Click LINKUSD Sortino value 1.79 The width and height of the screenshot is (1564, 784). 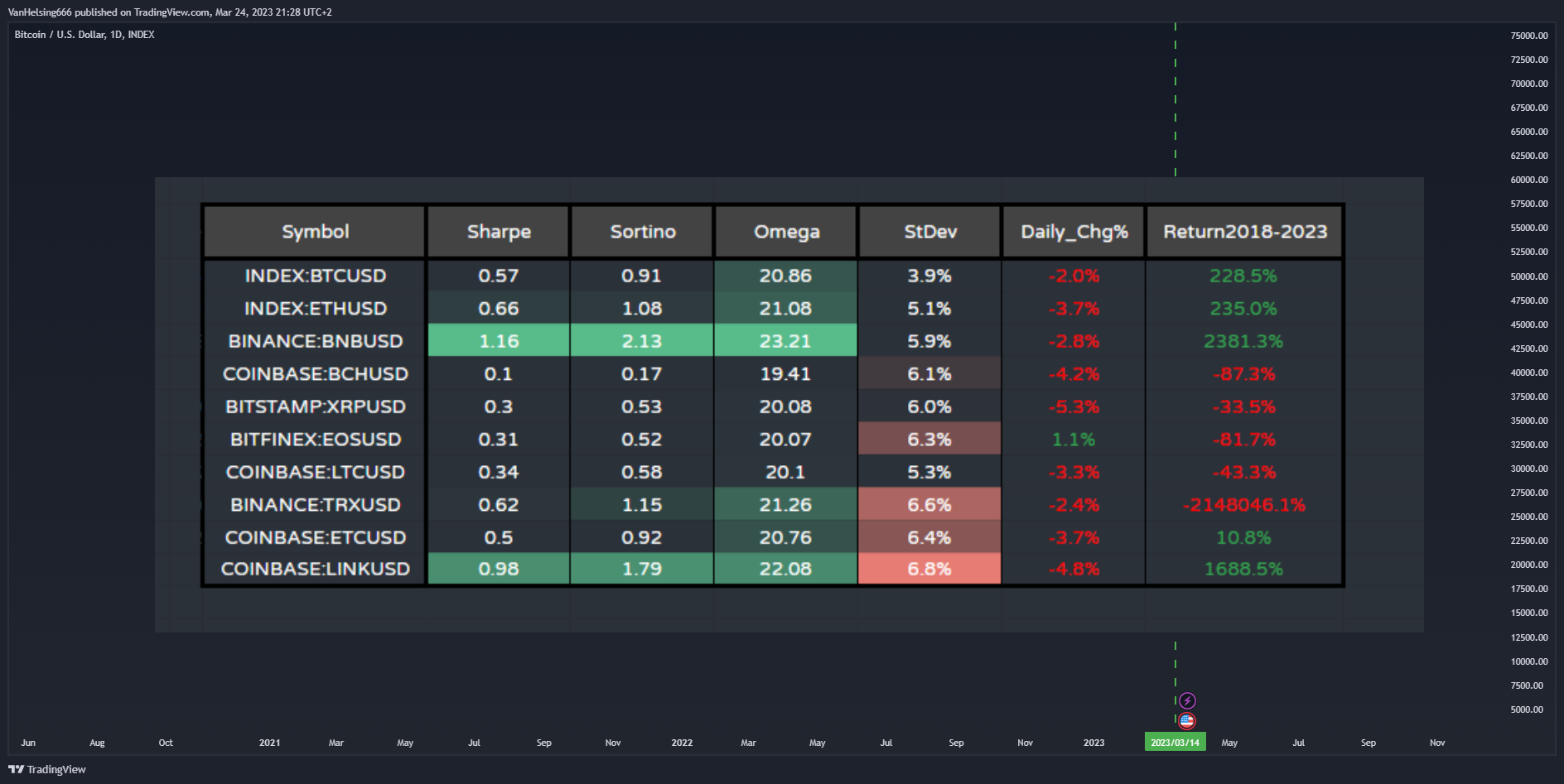click(642, 569)
